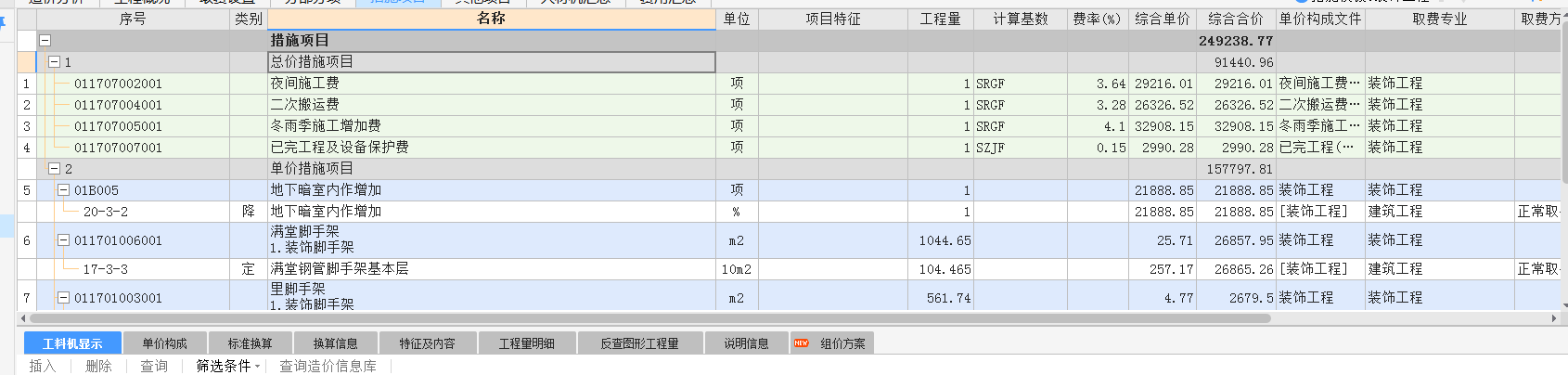Collapse item 011701006001 tree node
Image resolution: width=1568 pixels, height=375 pixels.
(63, 240)
